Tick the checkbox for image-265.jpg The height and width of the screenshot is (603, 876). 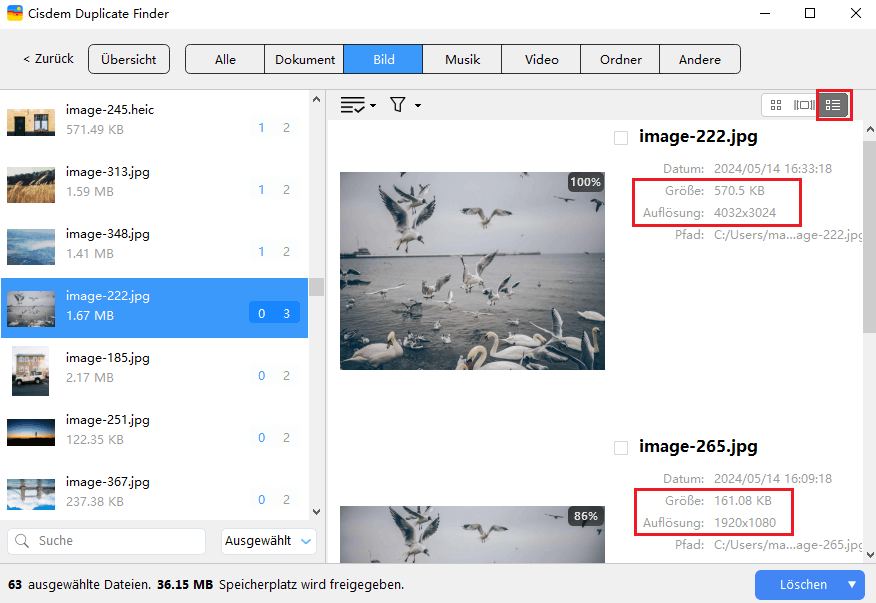pos(621,448)
